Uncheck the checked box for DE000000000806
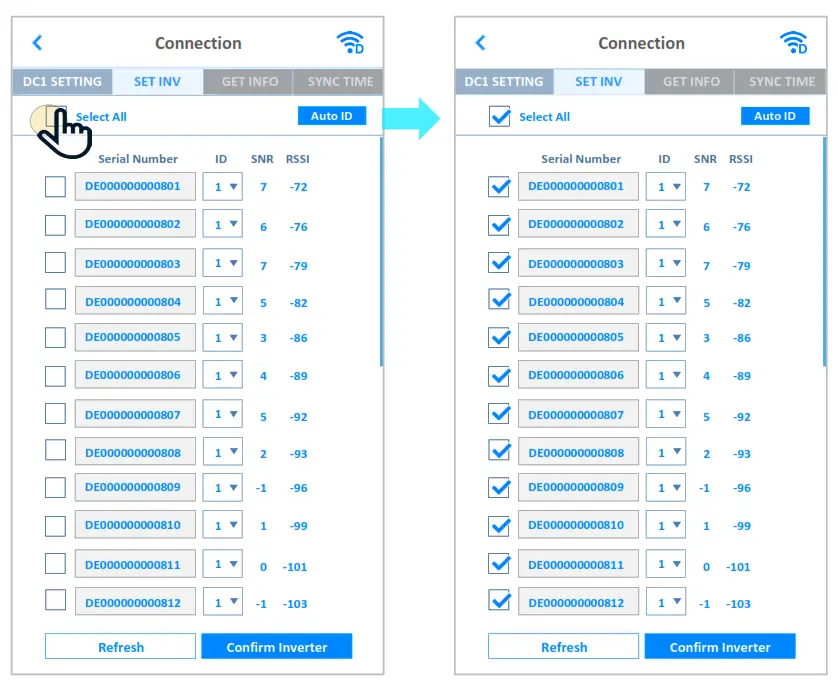Image resolution: width=838 pixels, height=691 pixels. tap(499, 376)
